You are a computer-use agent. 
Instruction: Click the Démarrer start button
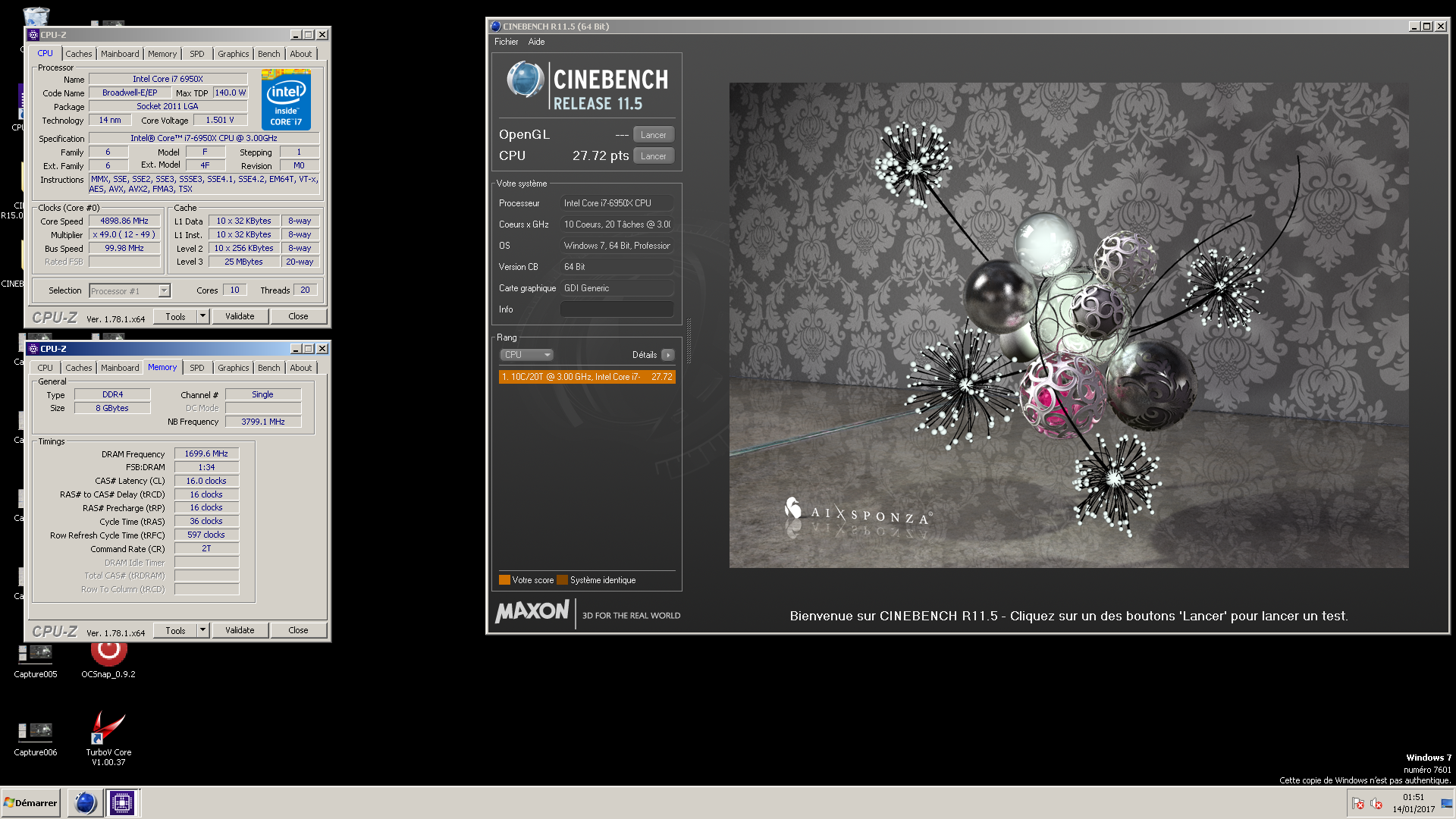(x=30, y=802)
